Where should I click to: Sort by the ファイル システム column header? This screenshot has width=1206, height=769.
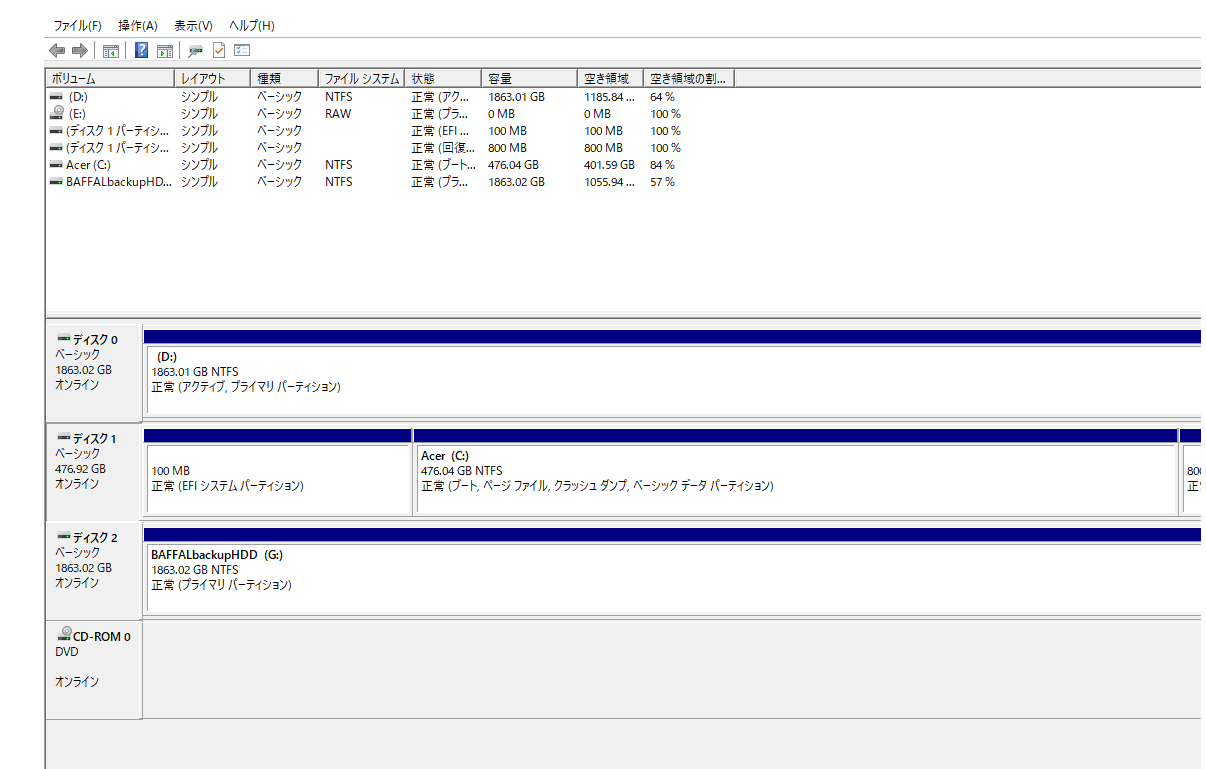pos(361,78)
